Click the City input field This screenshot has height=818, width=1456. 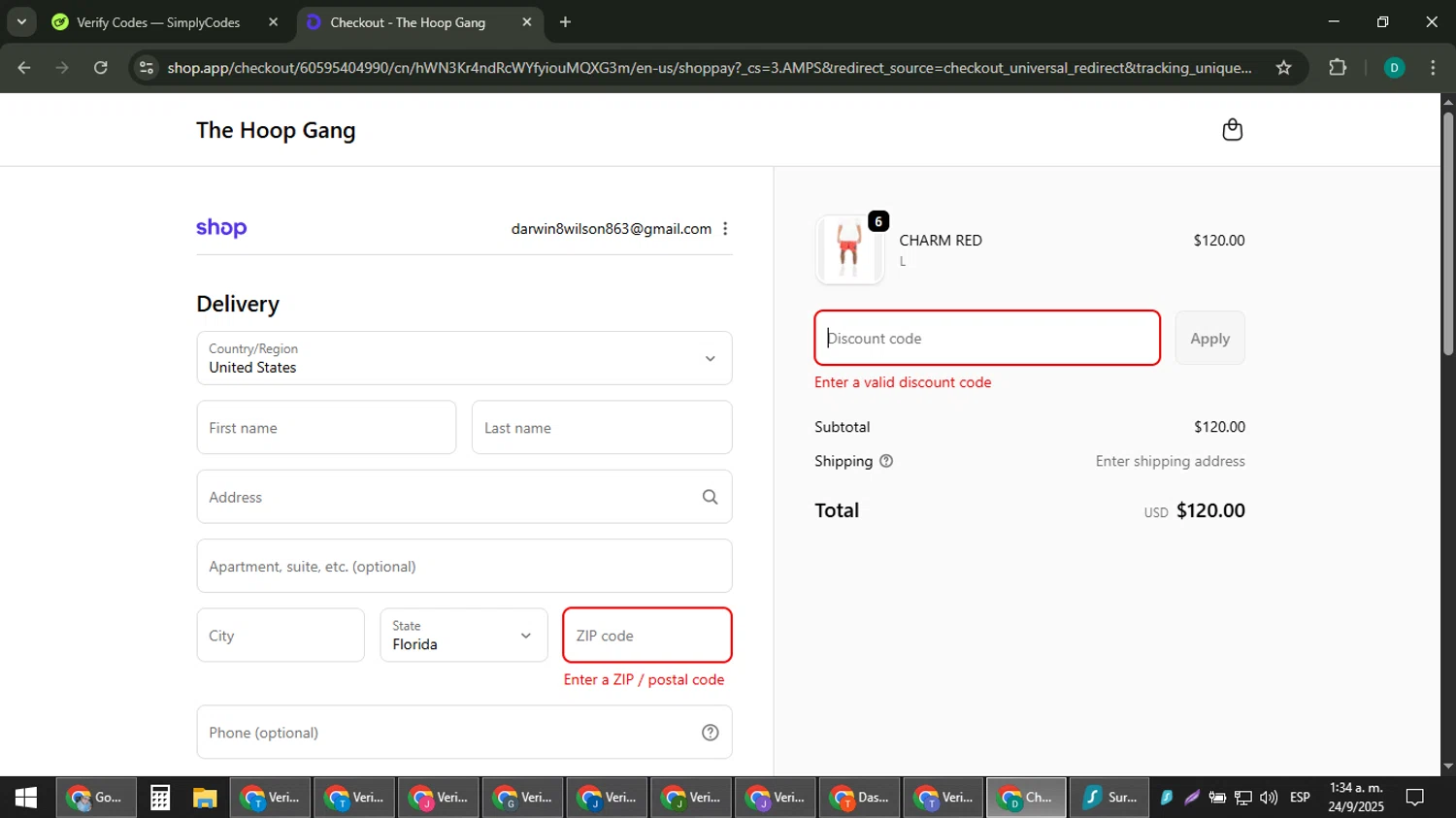[x=281, y=636]
